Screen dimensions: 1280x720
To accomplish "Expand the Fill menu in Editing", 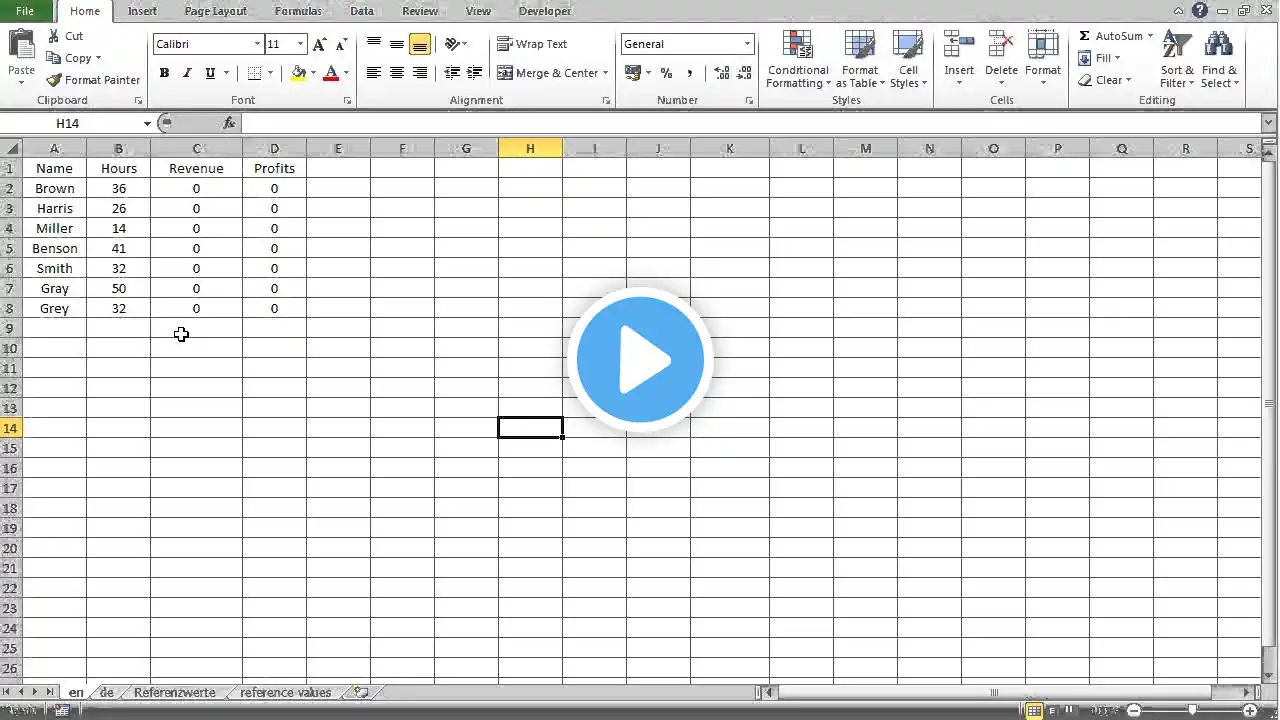I will pos(1099,58).
